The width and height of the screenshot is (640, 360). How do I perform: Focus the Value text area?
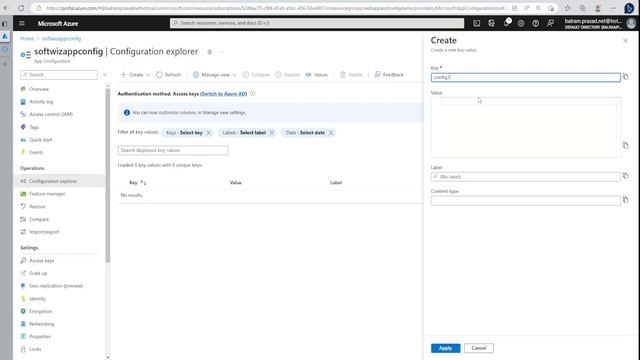tap(526, 127)
